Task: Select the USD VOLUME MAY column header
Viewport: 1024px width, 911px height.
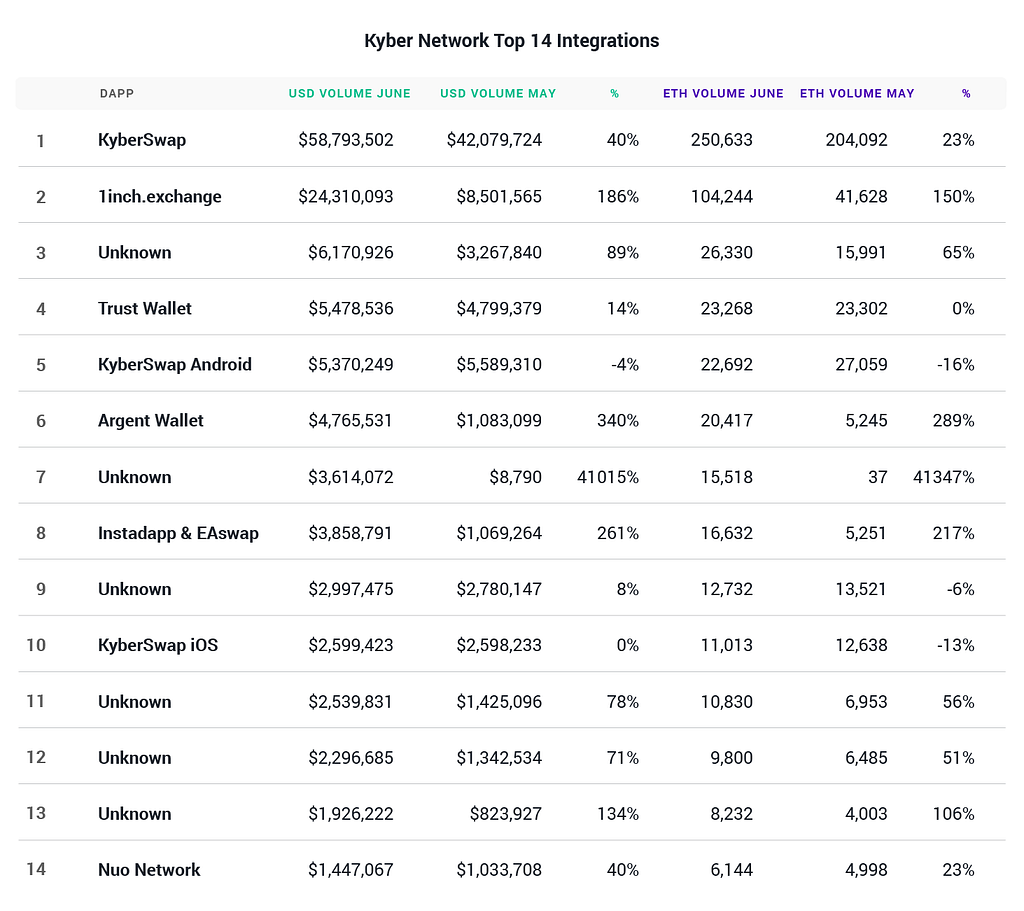Action: pos(498,94)
